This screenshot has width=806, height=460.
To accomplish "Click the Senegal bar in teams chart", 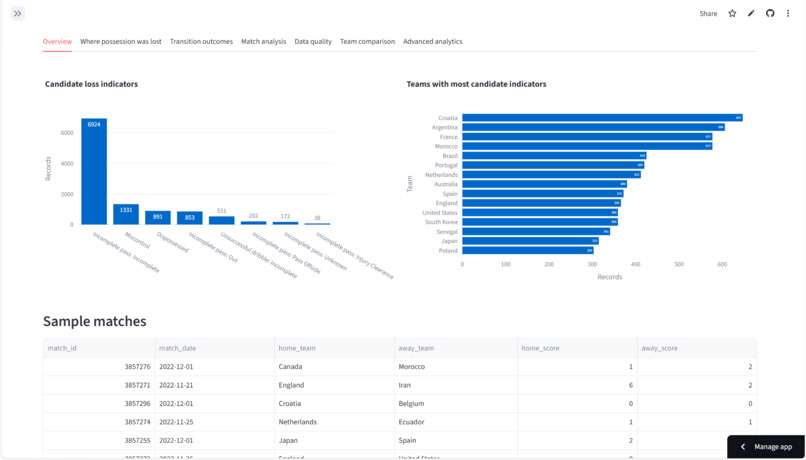I will point(536,231).
